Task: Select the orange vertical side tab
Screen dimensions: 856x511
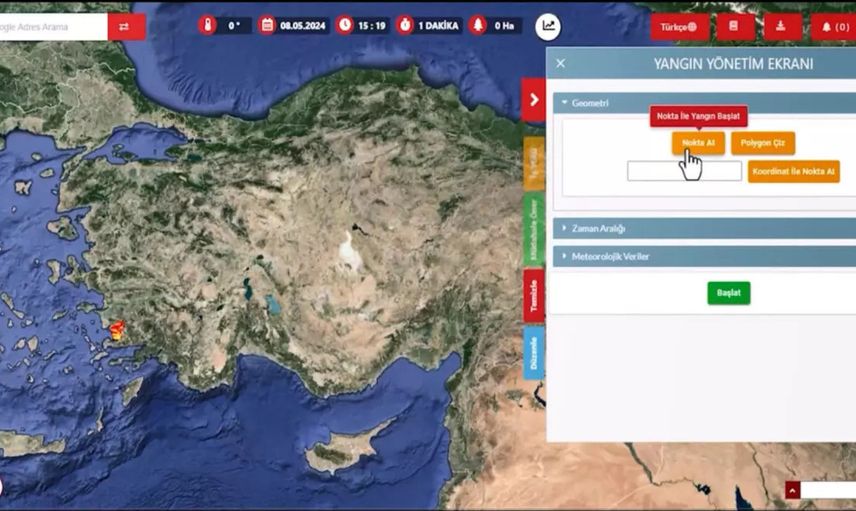Action: [x=534, y=163]
